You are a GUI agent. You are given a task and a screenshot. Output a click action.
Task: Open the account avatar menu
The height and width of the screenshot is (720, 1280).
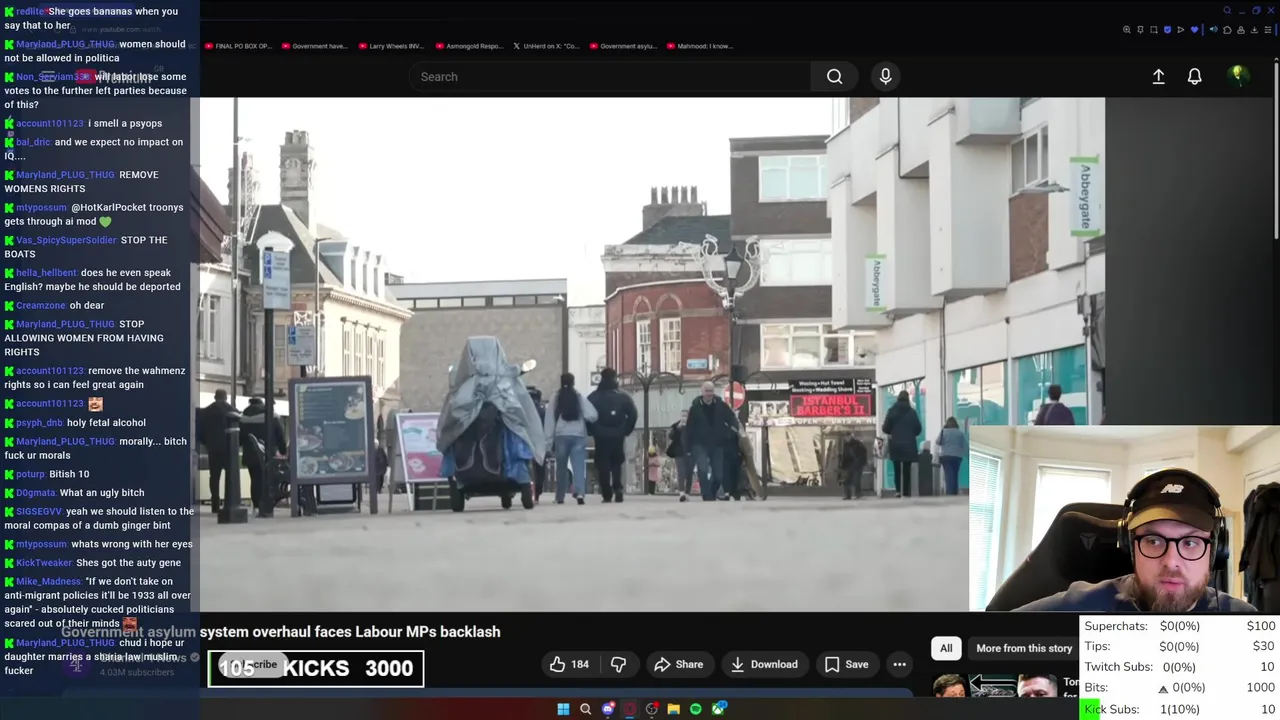[x=1238, y=75]
